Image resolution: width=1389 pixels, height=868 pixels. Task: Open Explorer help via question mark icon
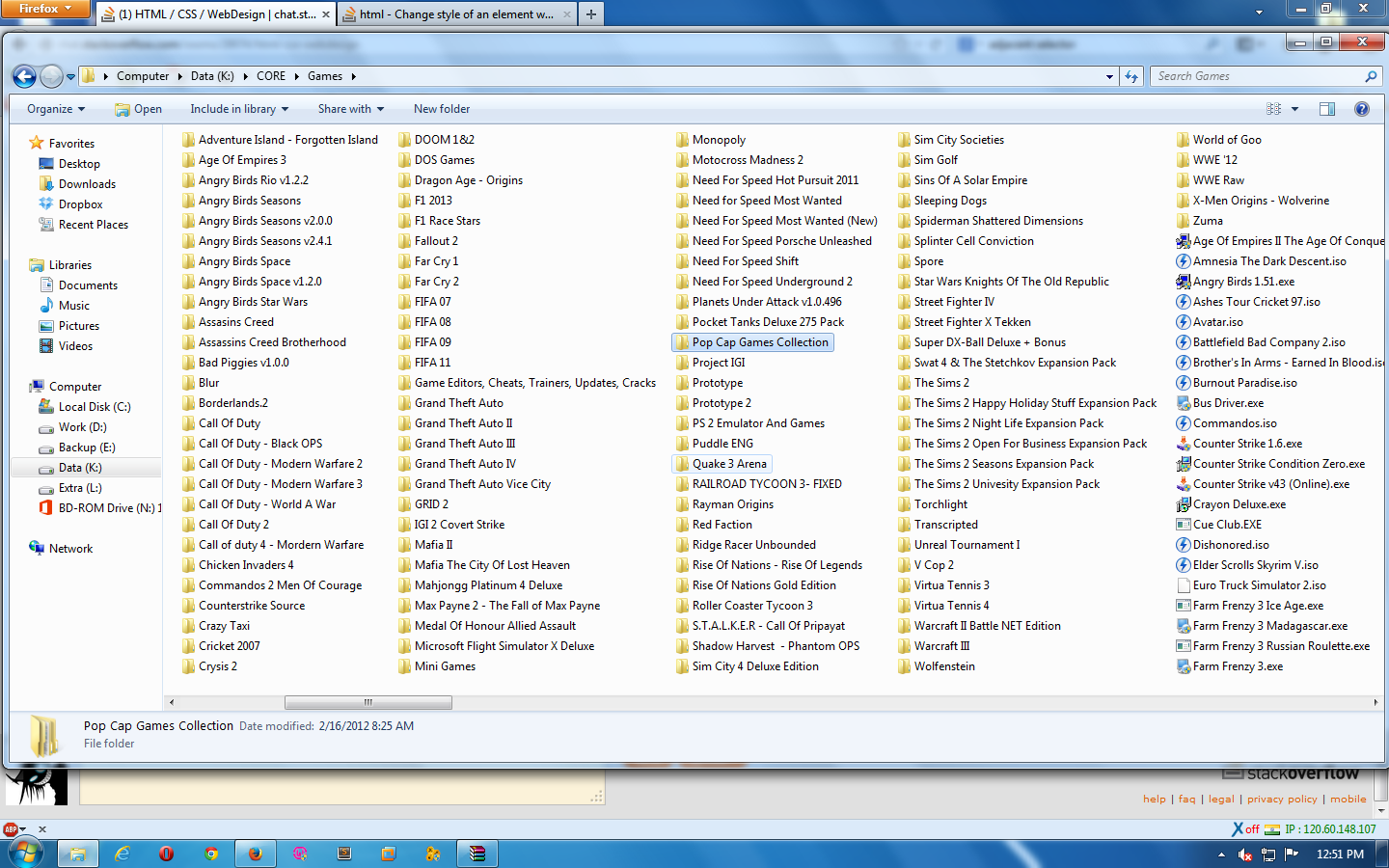point(1362,109)
